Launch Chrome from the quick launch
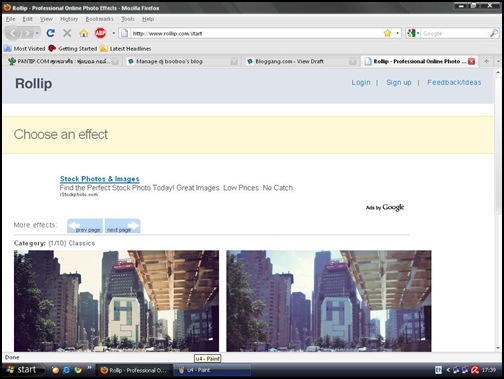The image size is (504, 379). click(x=78, y=370)
